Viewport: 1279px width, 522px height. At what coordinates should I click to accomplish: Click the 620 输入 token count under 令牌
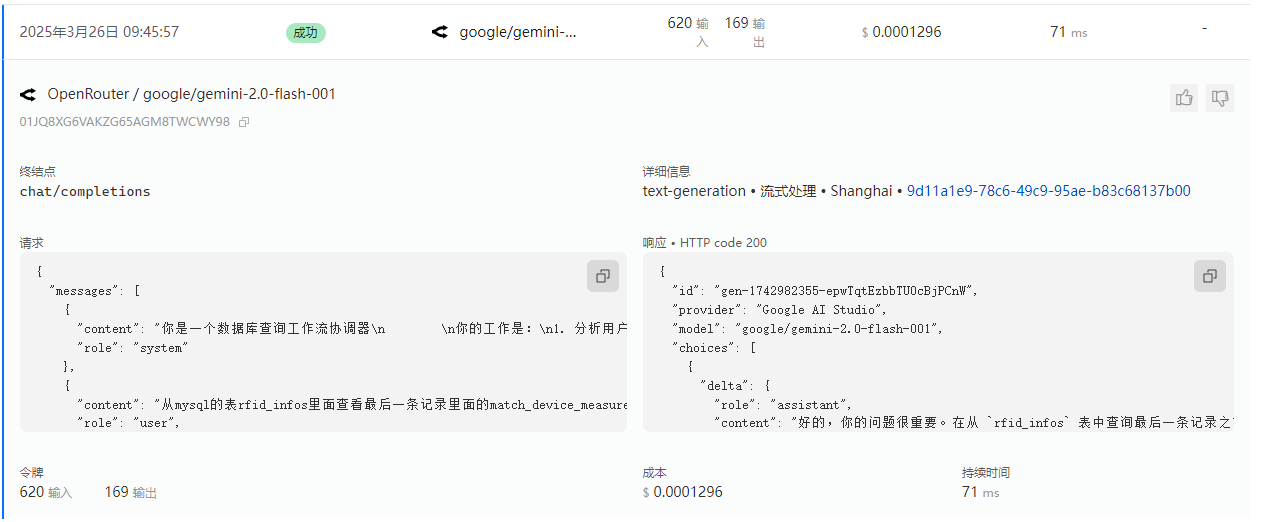click(x=46, y=492)
